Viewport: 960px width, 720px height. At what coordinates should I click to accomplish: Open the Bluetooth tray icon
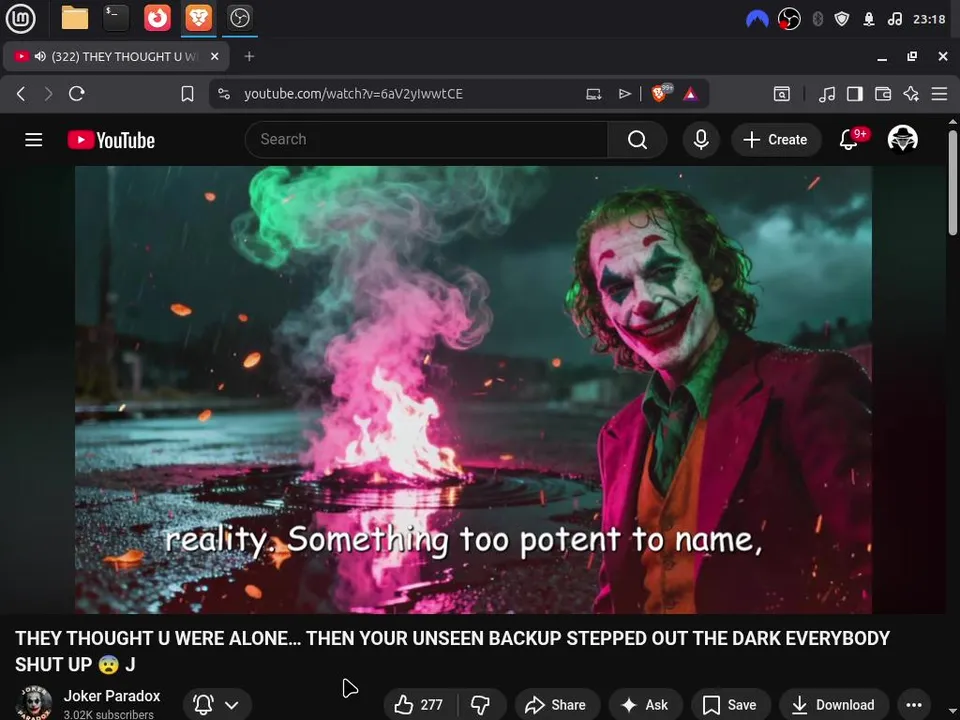(817, 19)
